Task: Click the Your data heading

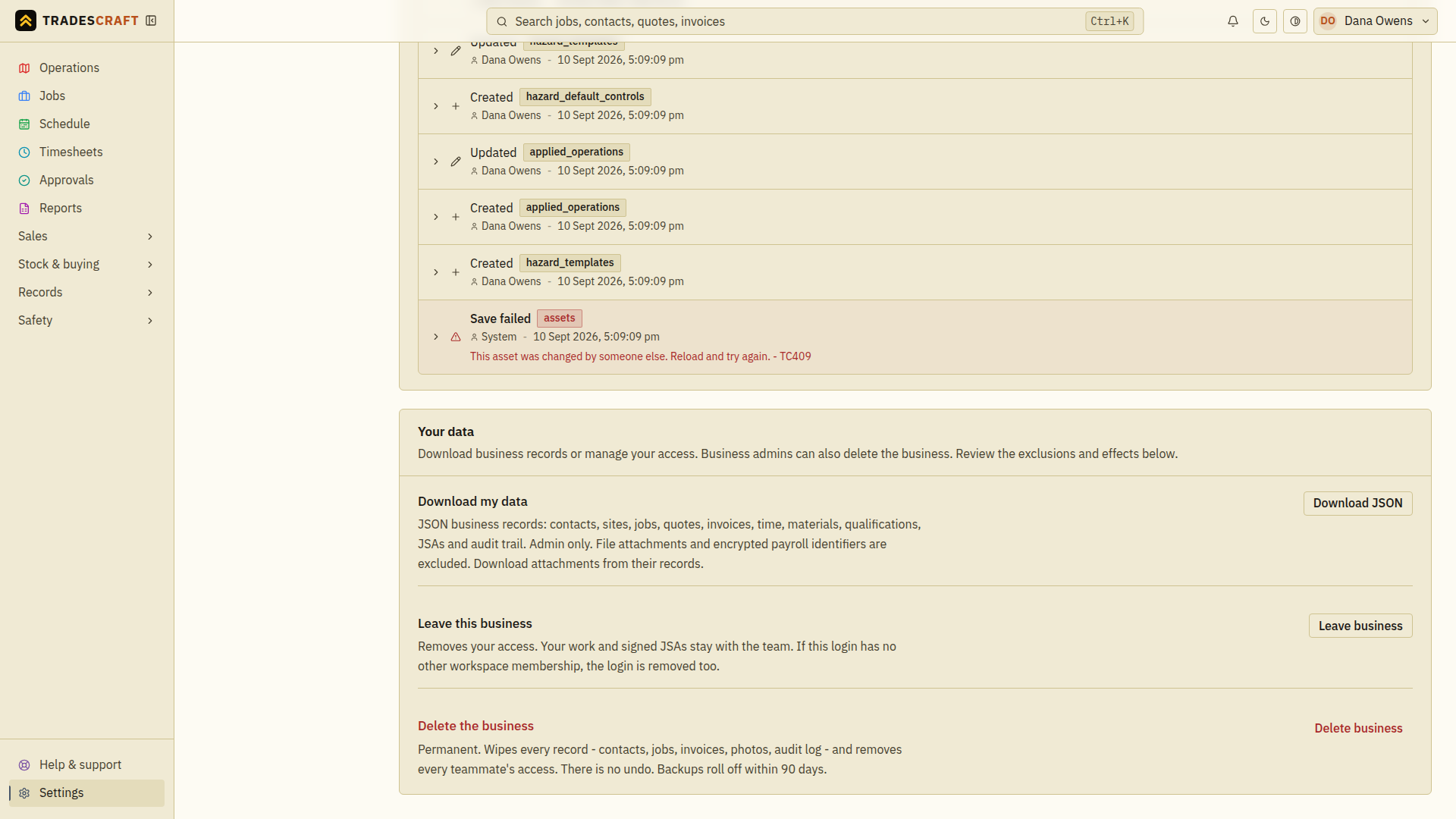Action: pos(446,431)
